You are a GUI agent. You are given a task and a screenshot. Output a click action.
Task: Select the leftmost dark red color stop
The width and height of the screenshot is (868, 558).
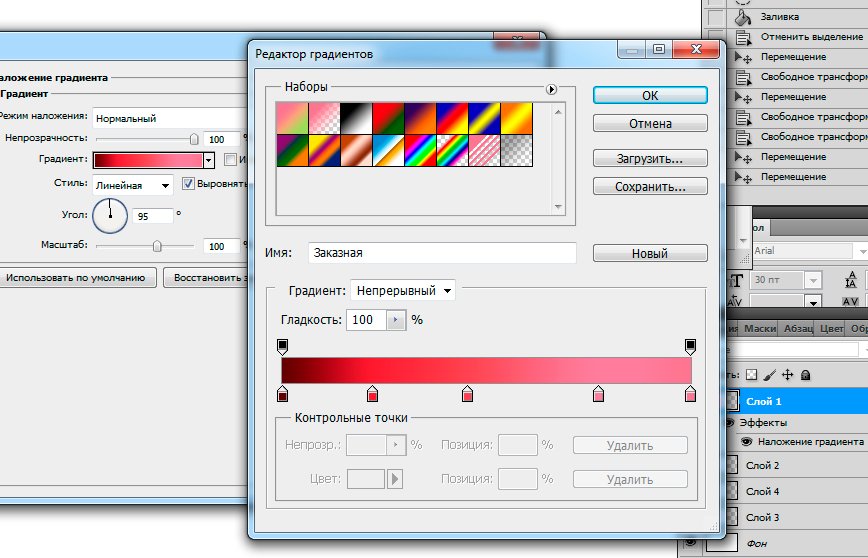282,395
